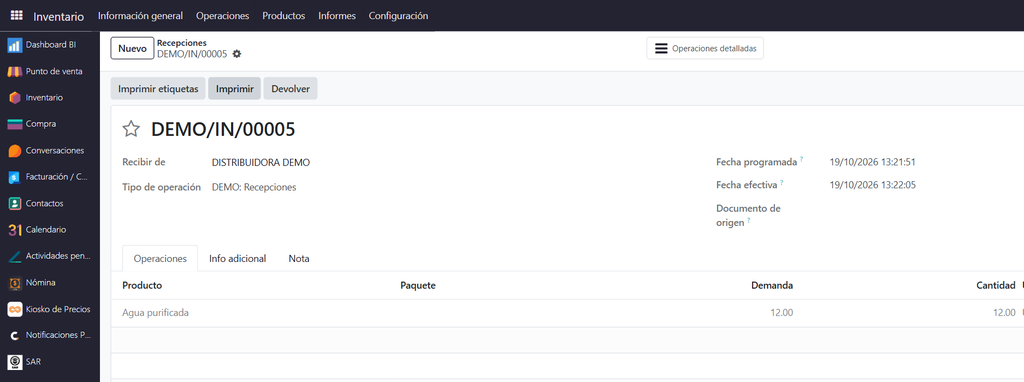1024x382 pixels.
Task: Click hamburger icon of Operaciones detalladas
Action: coord(661,48)
